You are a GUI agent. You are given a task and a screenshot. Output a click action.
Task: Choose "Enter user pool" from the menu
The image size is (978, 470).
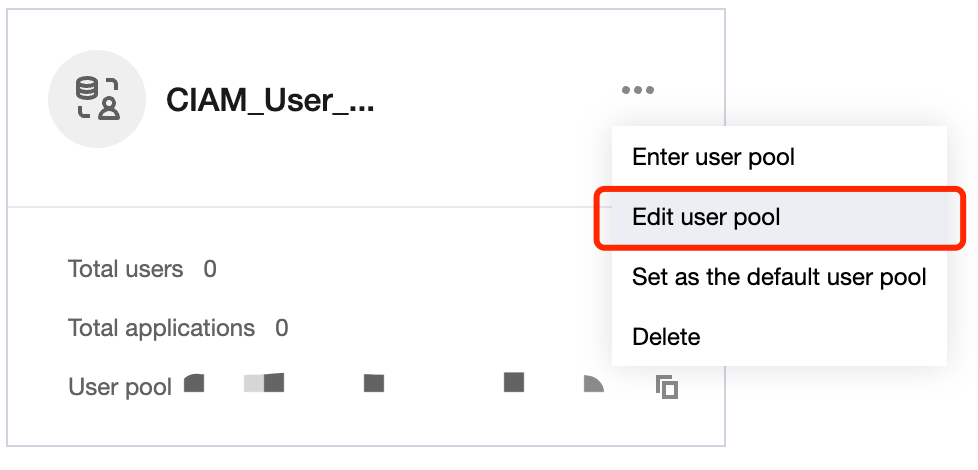(x=713, y=157)
